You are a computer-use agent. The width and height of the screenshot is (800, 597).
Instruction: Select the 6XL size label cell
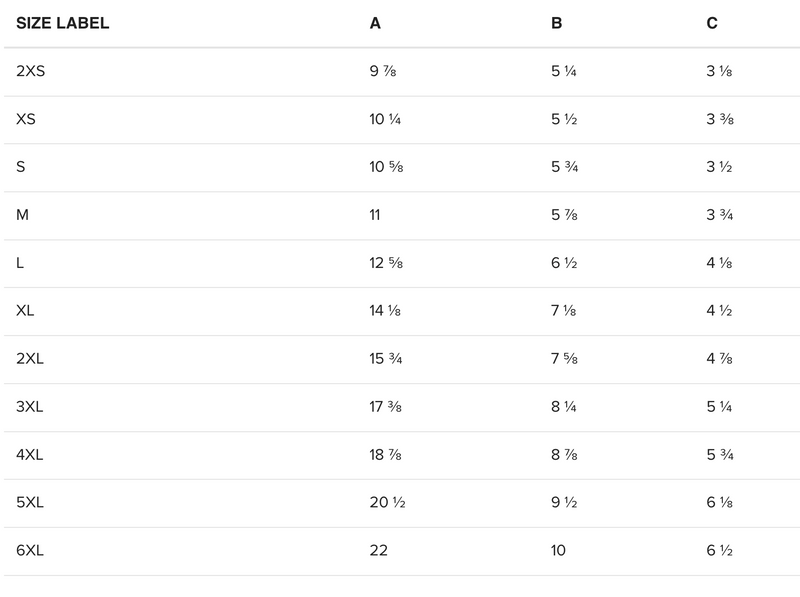click(x=30, y=551)
